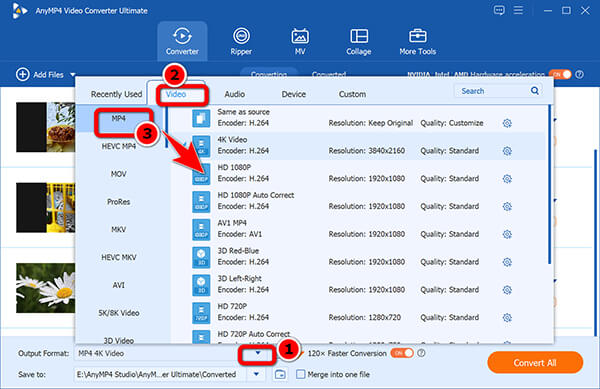Choose HD 1080P Auto Correct preset
This screenshot has height=389, width=600.
[x=357, y=201]
